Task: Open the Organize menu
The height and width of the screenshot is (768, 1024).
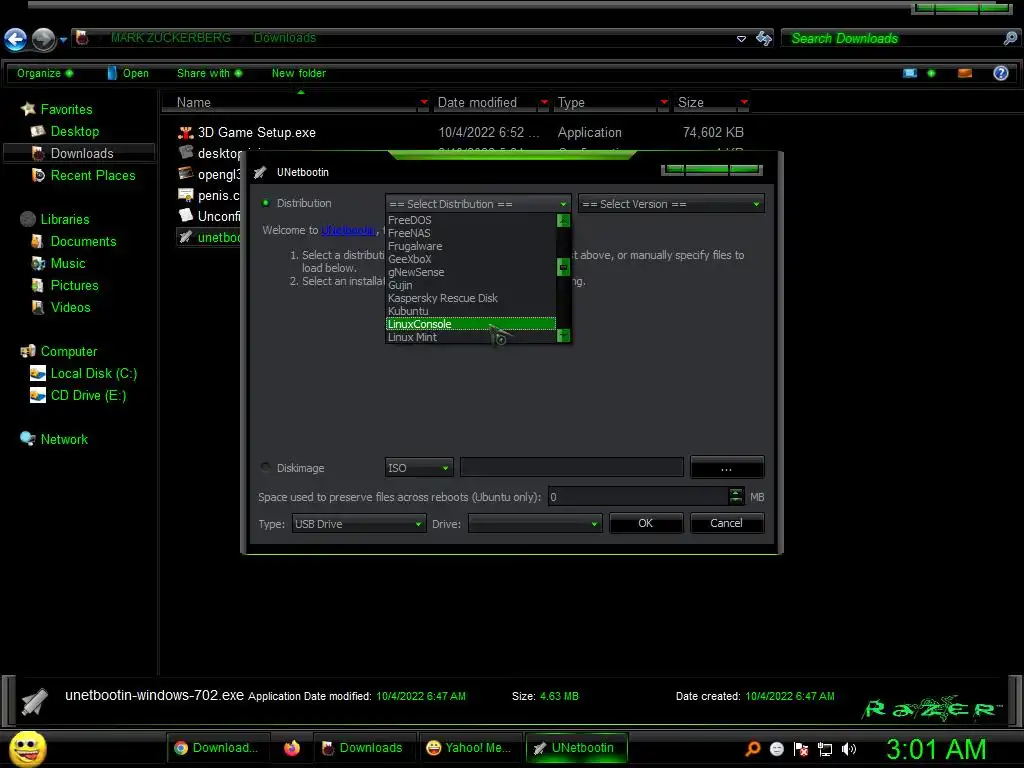Action: 44,73
